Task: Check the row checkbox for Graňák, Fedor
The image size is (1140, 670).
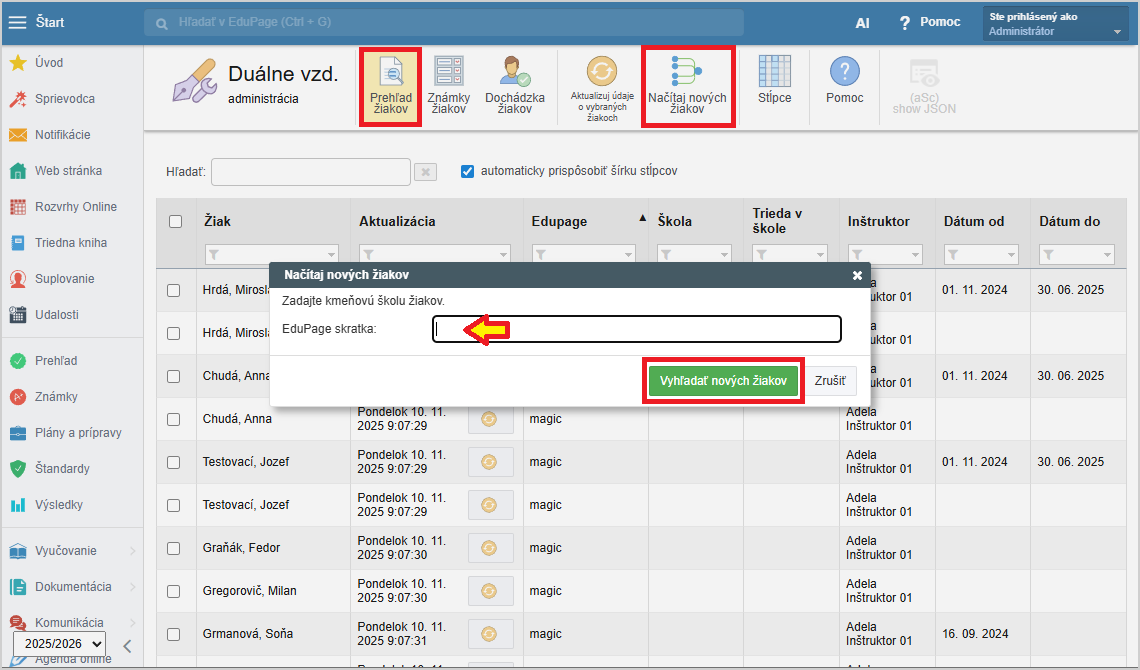Action: tap(174, 548)
